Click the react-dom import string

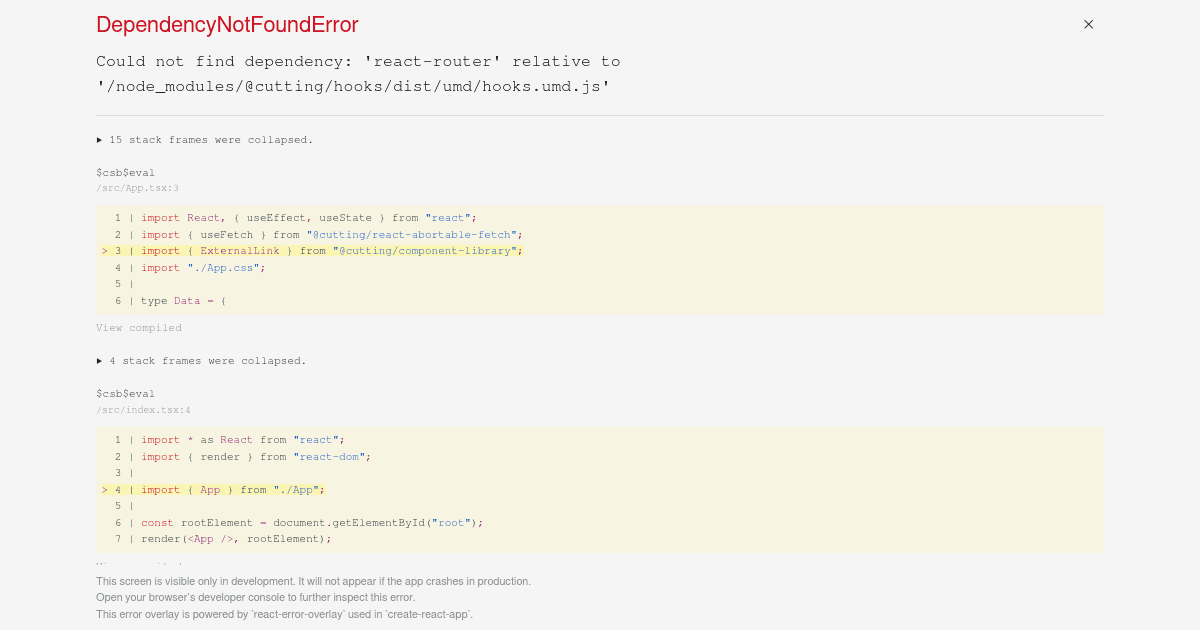click(328, 456)
